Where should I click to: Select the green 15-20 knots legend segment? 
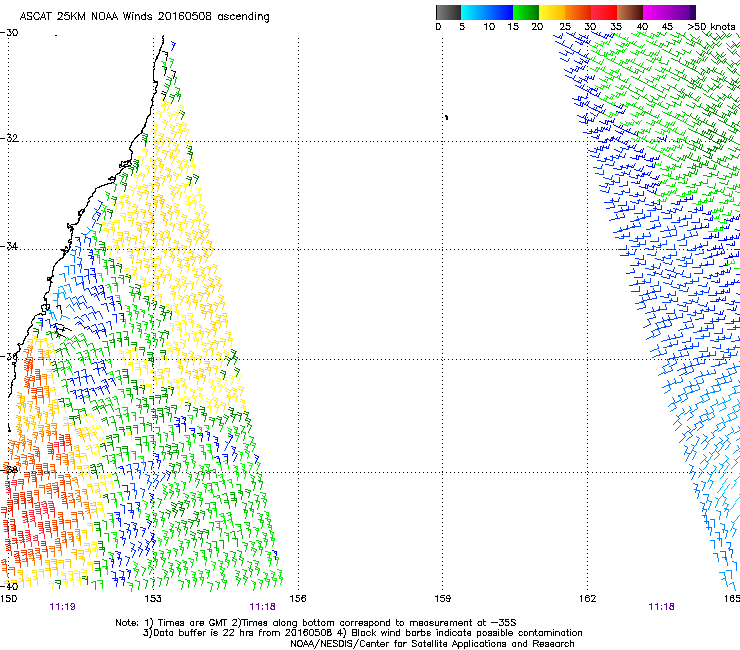(x=526, y=12)
